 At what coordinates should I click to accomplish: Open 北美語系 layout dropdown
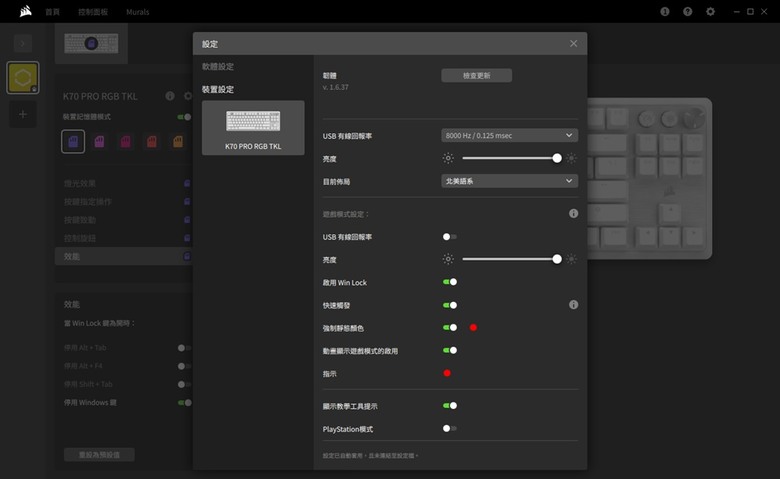(x=509, y=181)
